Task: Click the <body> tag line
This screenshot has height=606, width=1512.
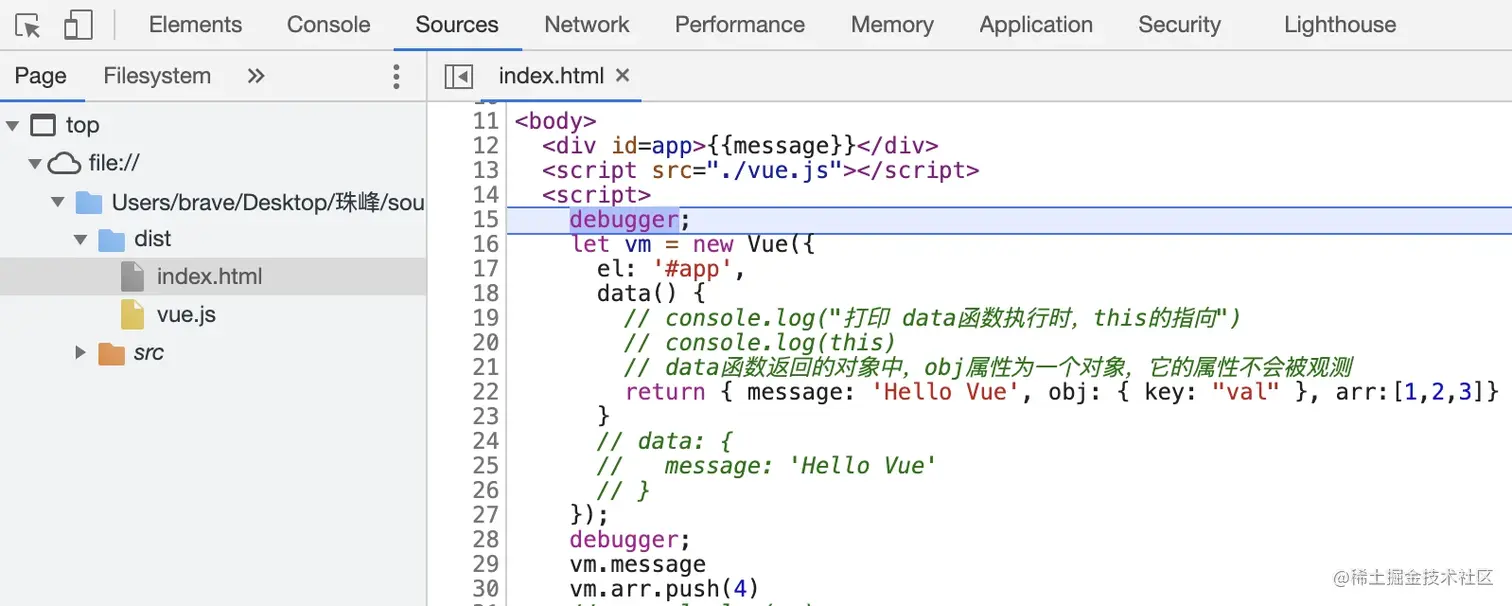Action: (x=555, y=121)
